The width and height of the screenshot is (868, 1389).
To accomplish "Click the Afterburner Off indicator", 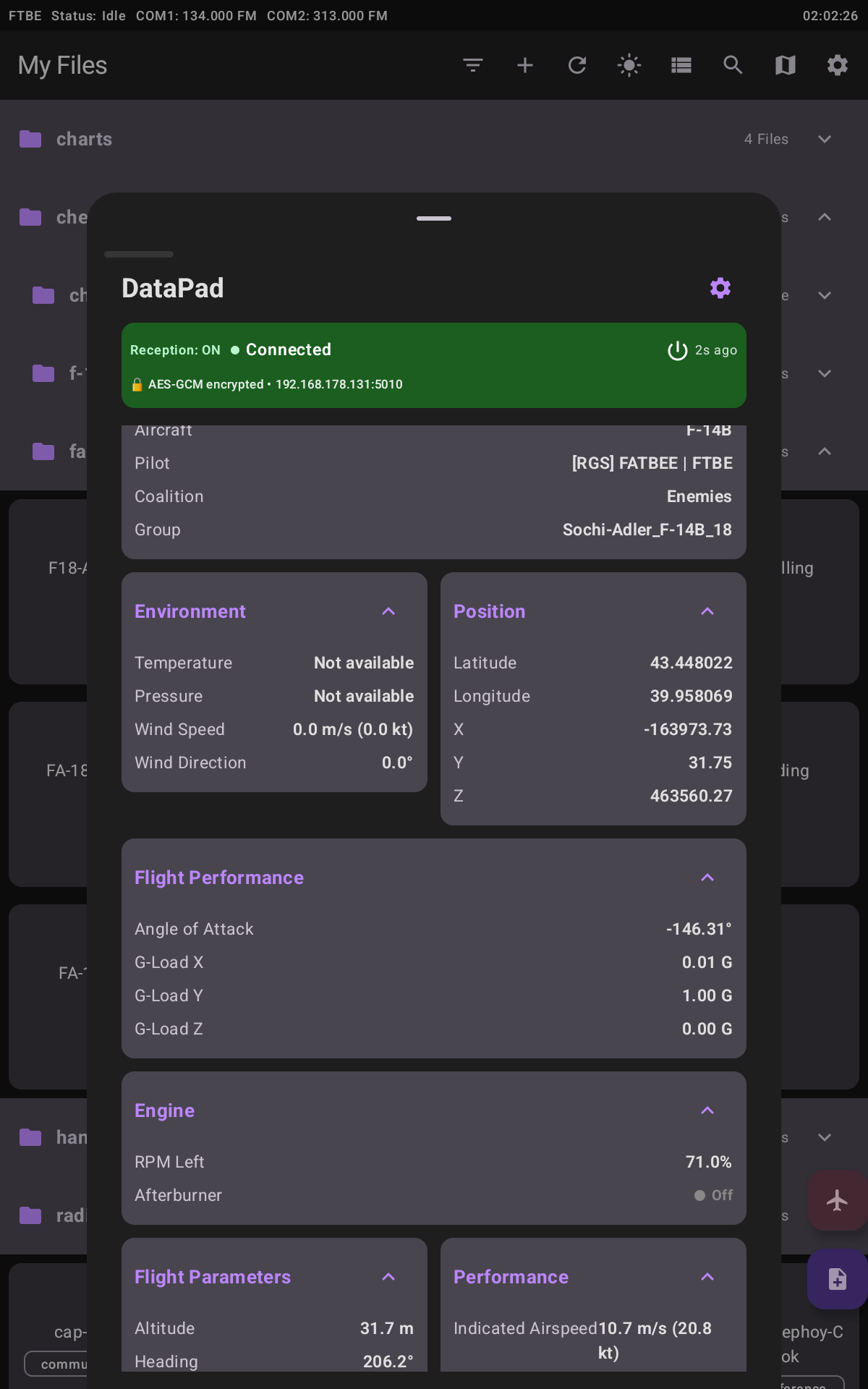I will (x=713, y=1195).
